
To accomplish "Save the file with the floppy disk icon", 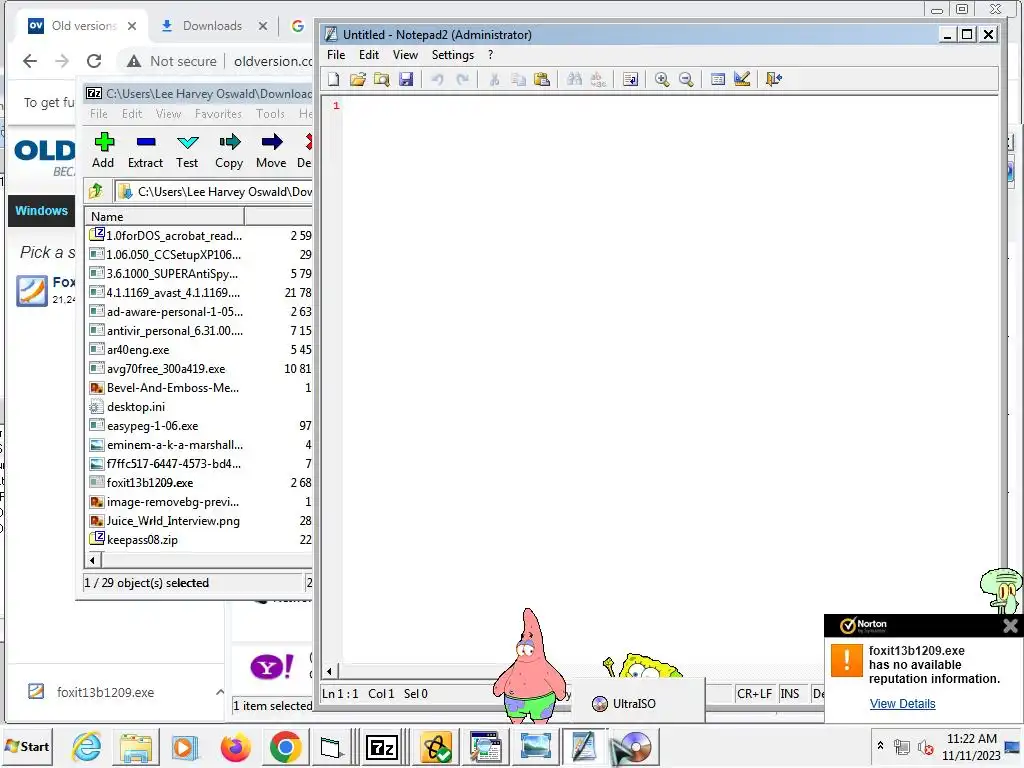I will [406, 79].
